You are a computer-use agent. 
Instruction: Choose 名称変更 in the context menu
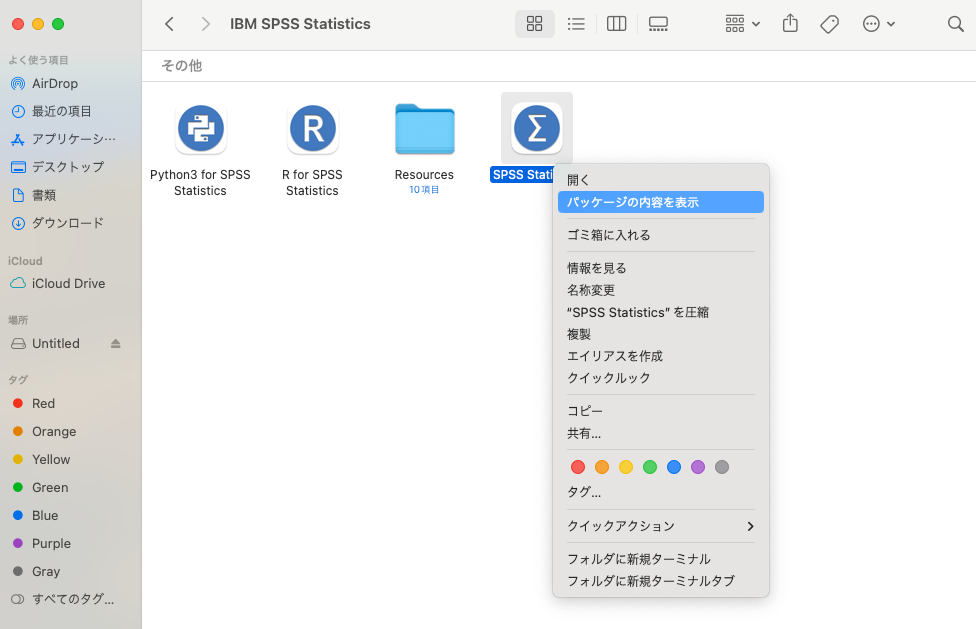tap(661, 290)
